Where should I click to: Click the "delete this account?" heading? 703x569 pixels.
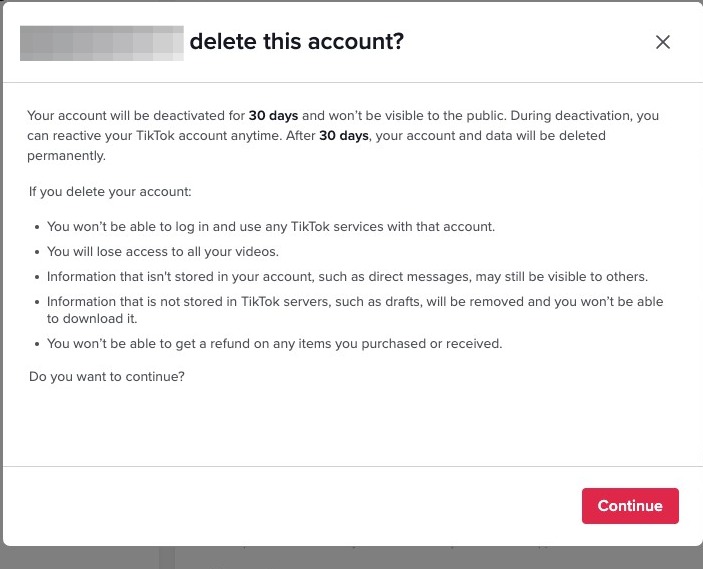[x=296, y=42]
